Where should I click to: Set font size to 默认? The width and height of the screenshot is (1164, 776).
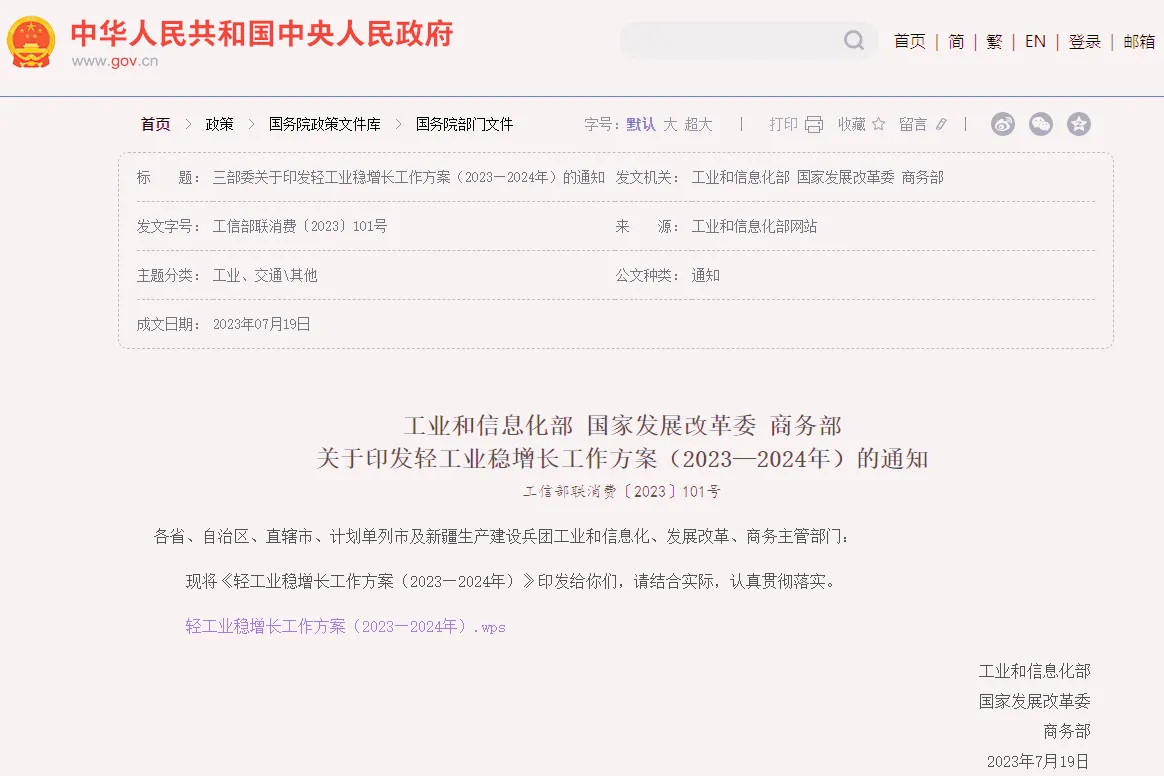click(x=641, y=124)
